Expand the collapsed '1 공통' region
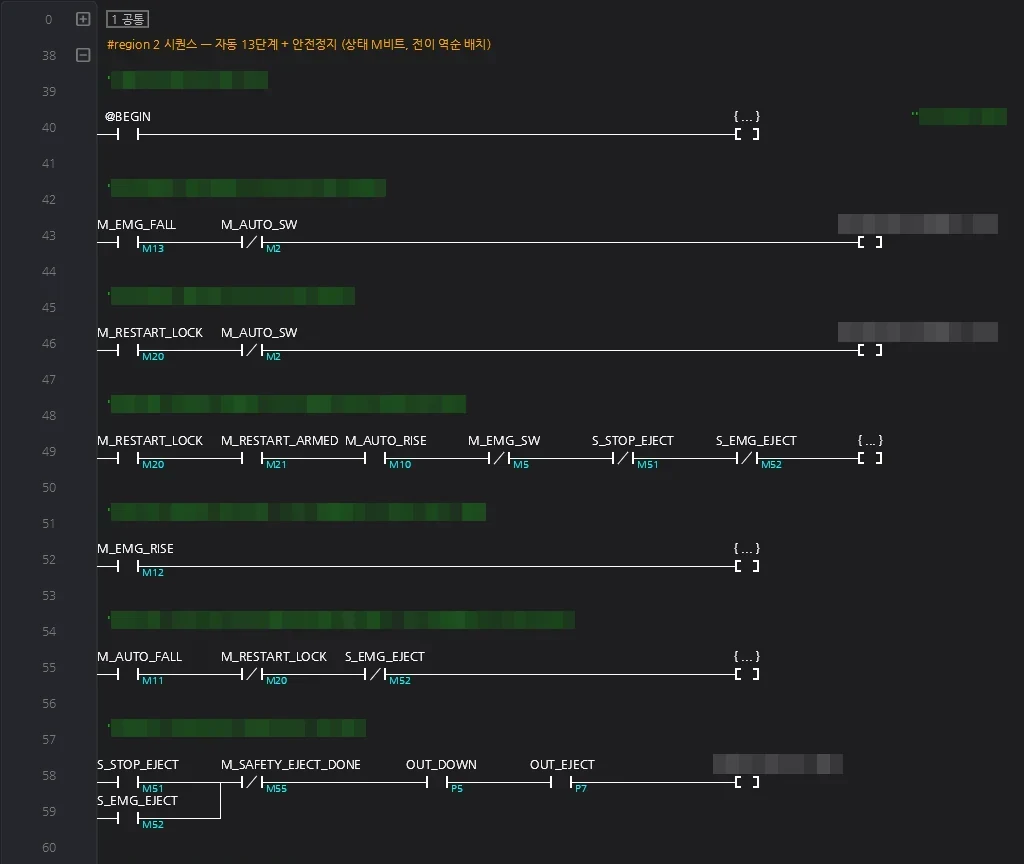 coord(83,19)
